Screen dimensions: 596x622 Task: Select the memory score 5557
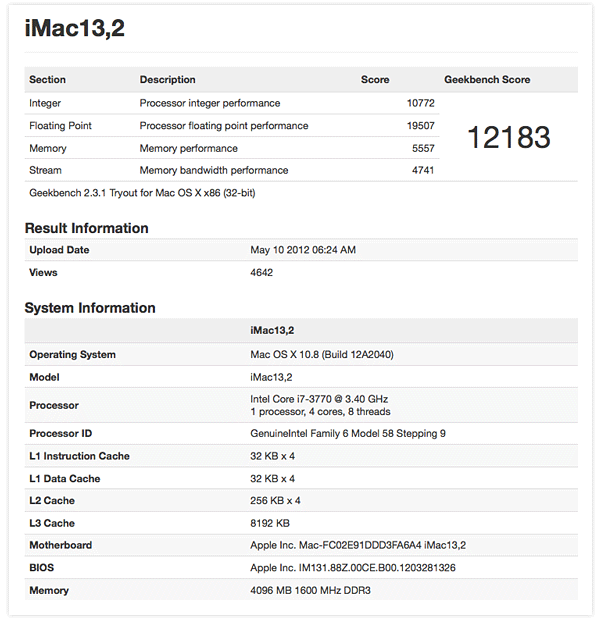pos(423,148)
